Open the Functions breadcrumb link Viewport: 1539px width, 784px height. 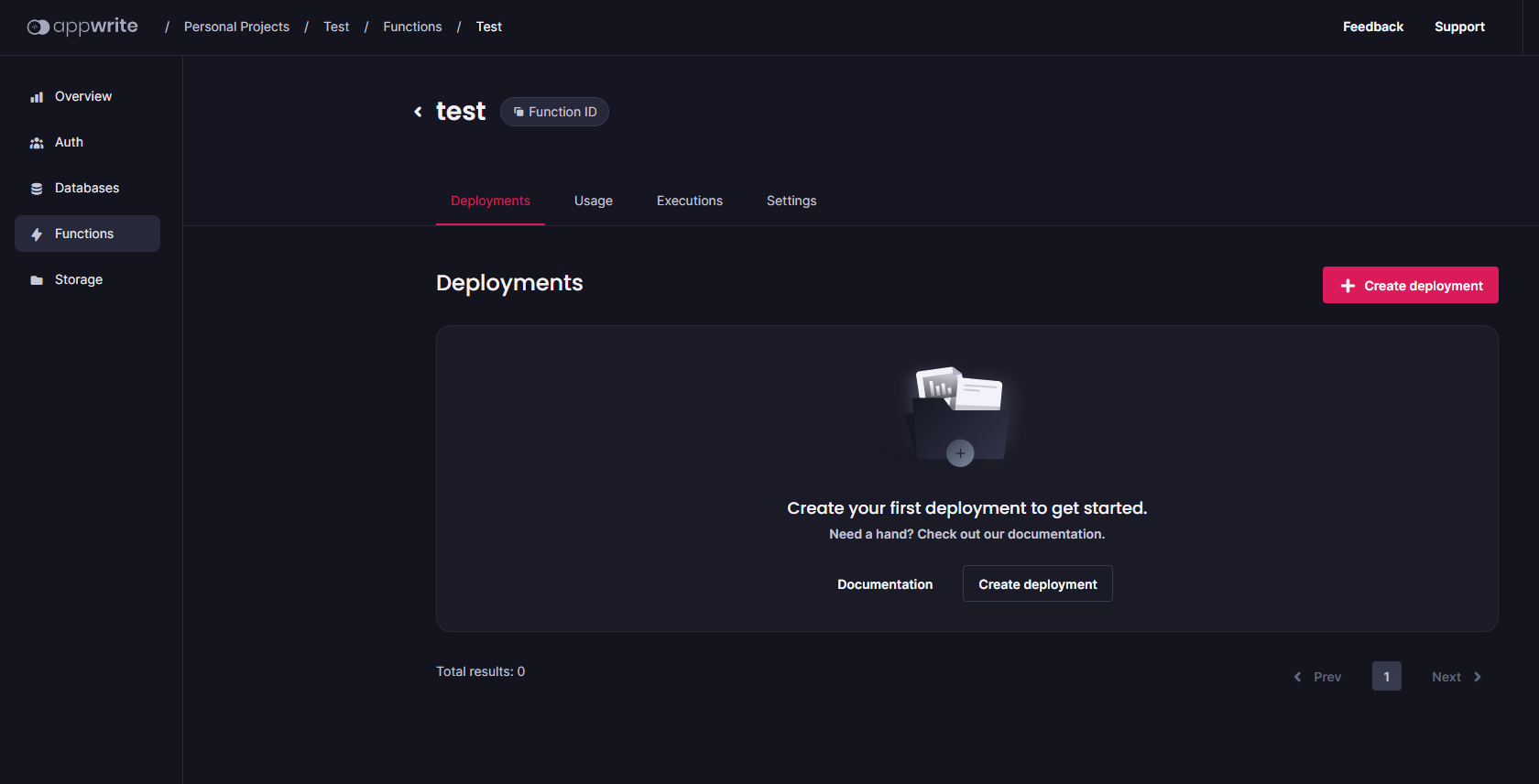[x=412, y=27]
